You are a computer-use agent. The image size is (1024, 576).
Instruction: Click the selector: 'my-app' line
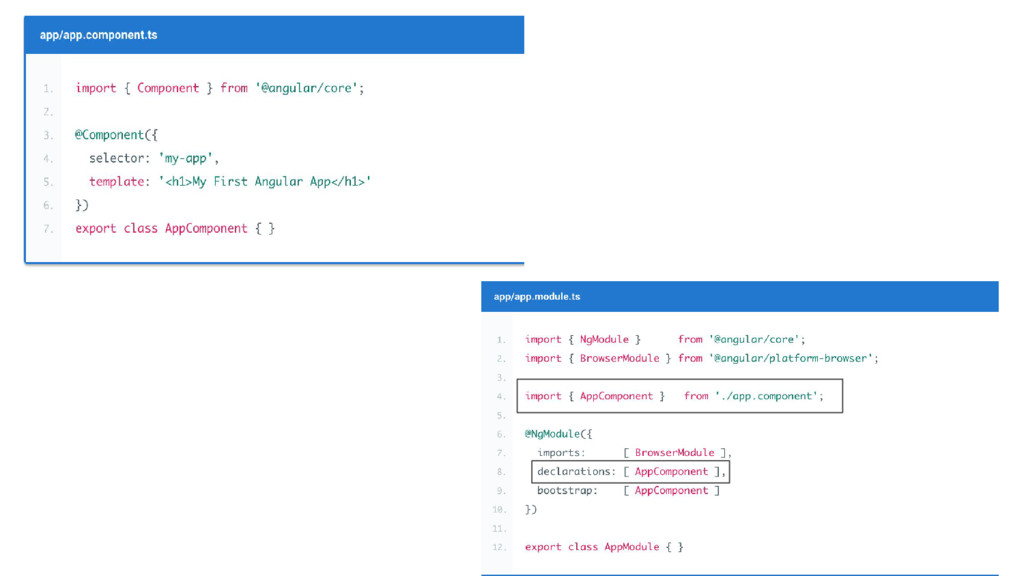154,158
